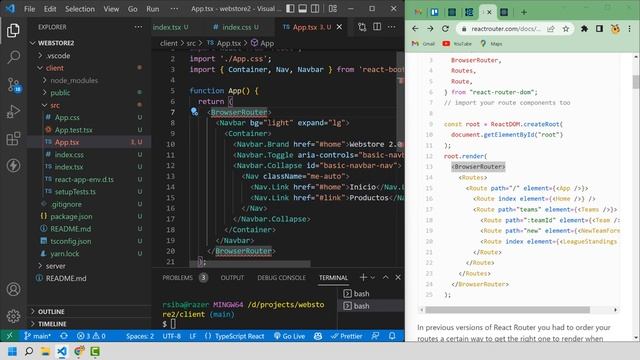Toggle the bottom panel in the title bar
Image resolution: width=640 pixels, height=360 pixels.
(x=302, y=9)
